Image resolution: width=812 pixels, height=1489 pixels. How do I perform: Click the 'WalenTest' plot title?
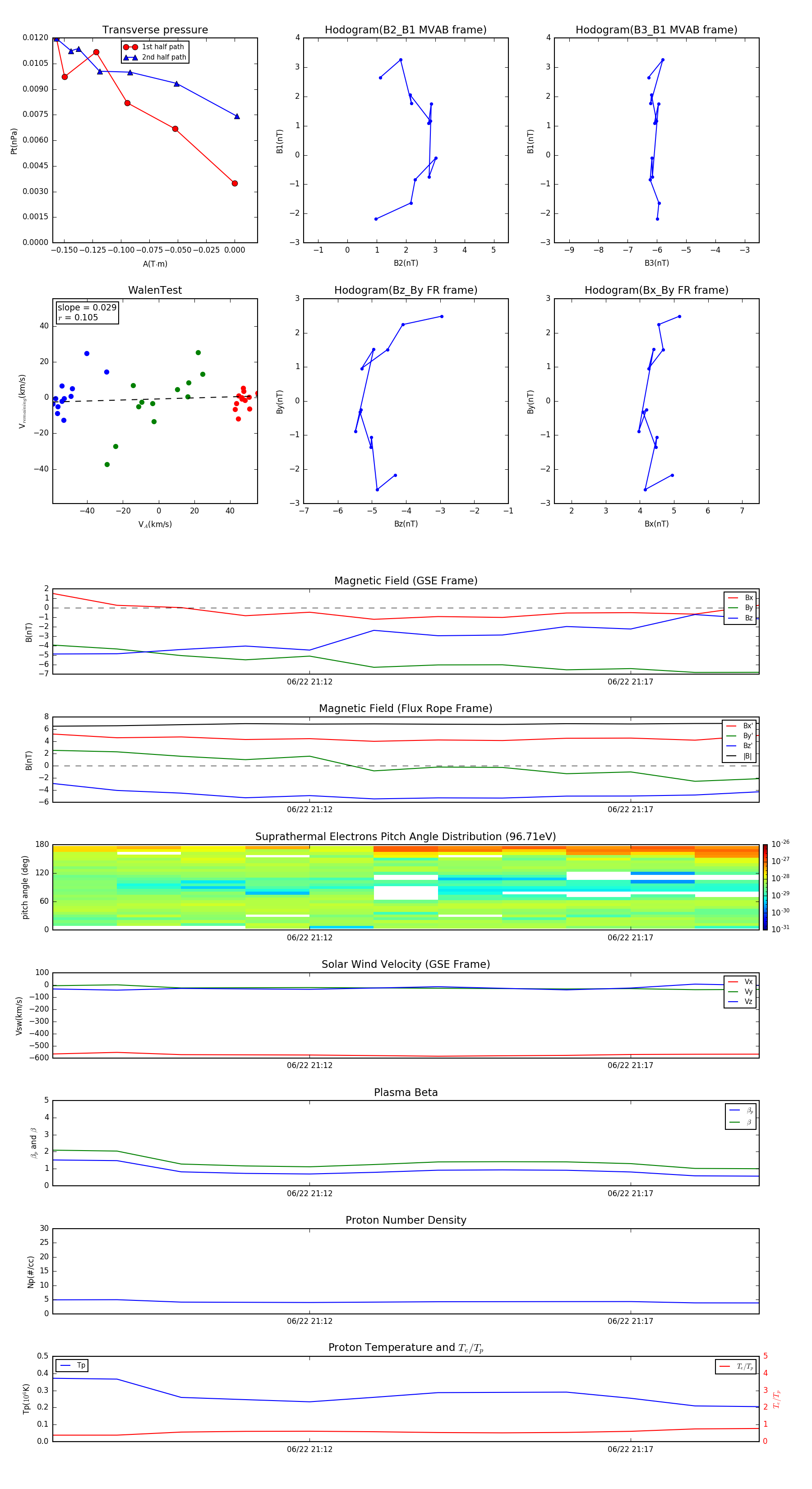coord(155,290)
